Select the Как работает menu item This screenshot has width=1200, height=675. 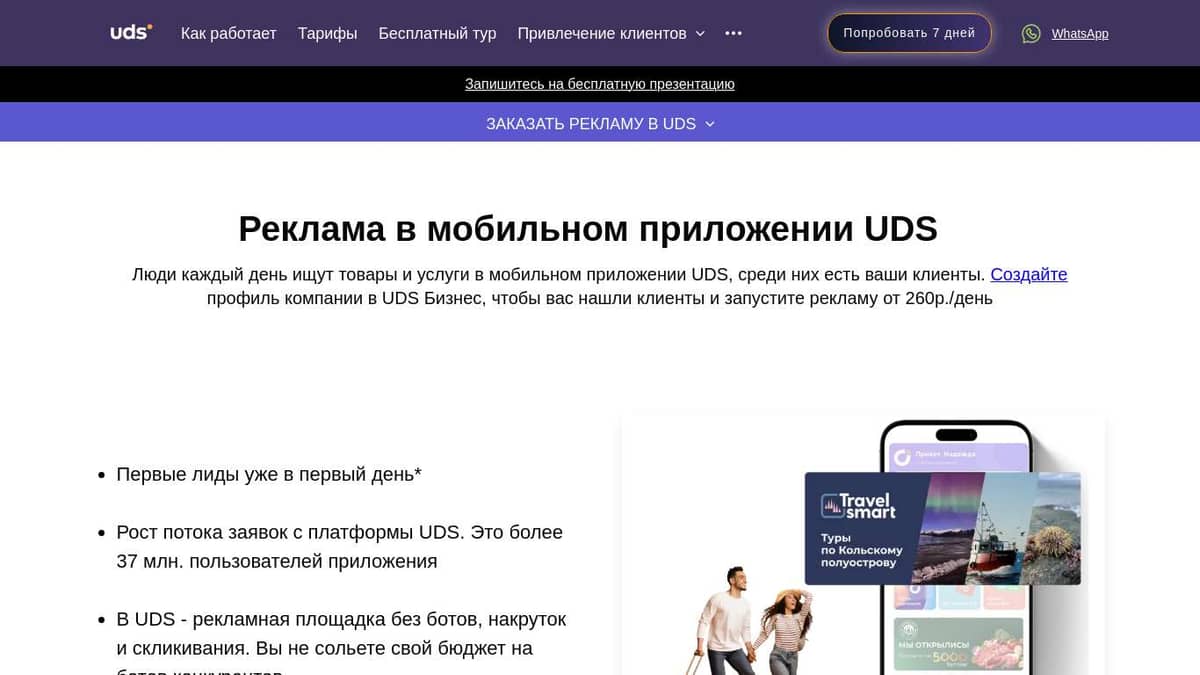(x=228, y=33)
